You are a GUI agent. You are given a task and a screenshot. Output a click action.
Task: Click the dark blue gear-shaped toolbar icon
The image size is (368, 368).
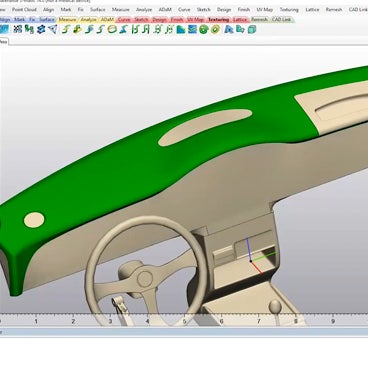(x=41, y=29)
